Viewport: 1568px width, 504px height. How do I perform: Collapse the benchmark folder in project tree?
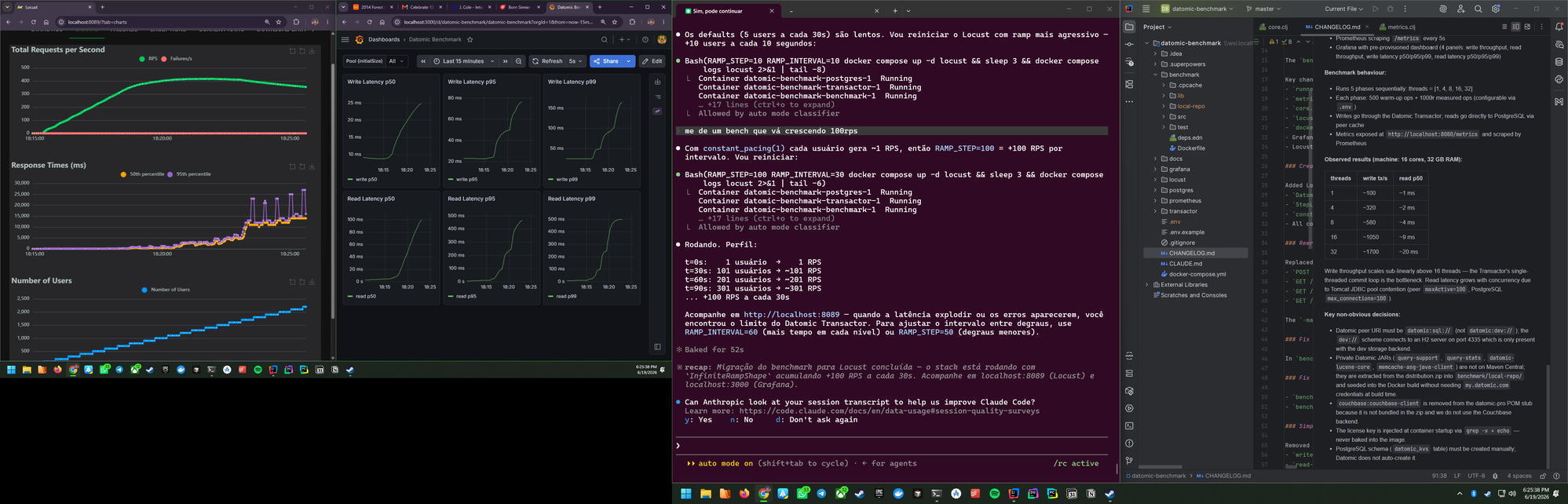(1155, 75)
